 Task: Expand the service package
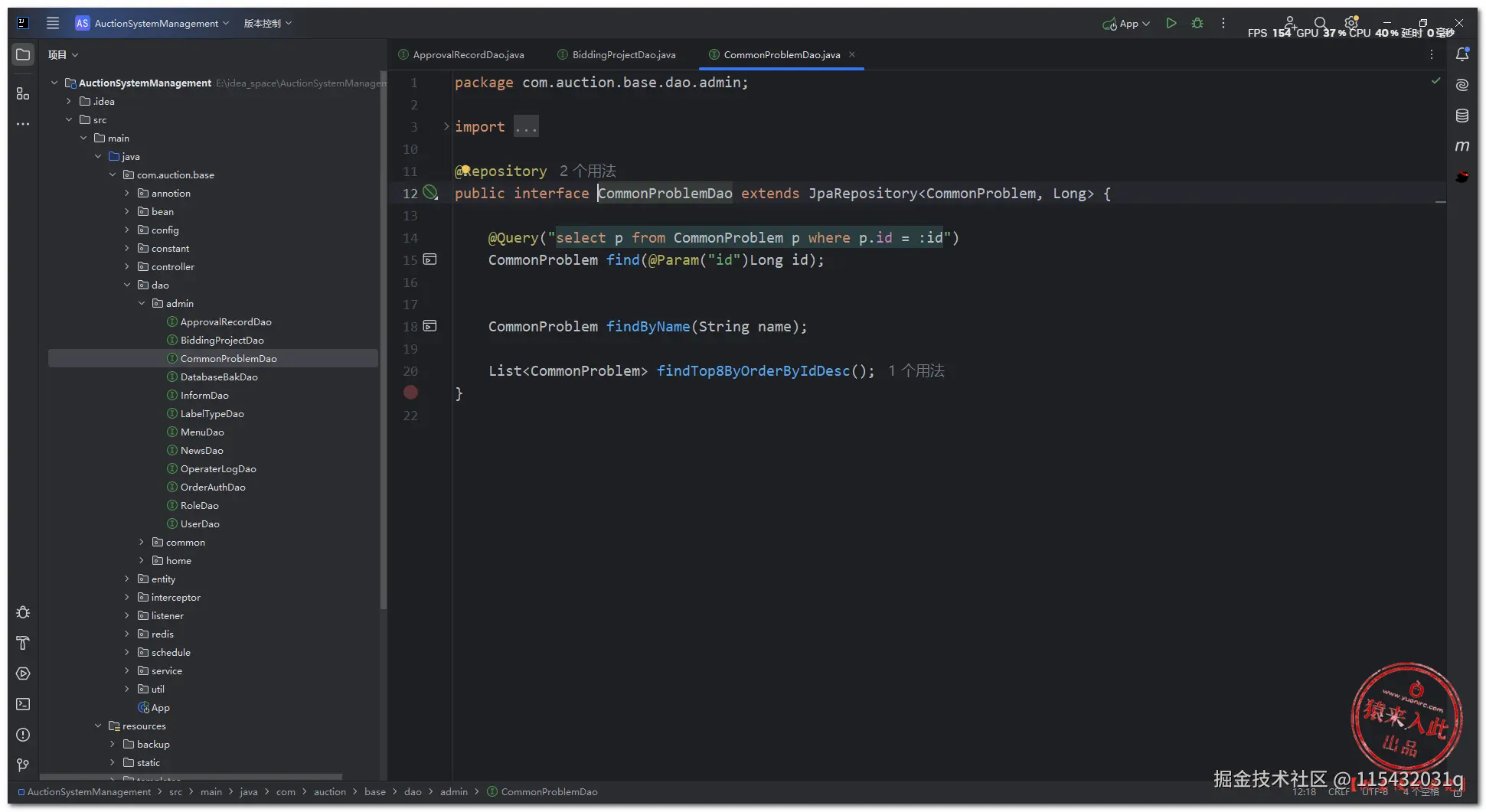click(127, 670)
